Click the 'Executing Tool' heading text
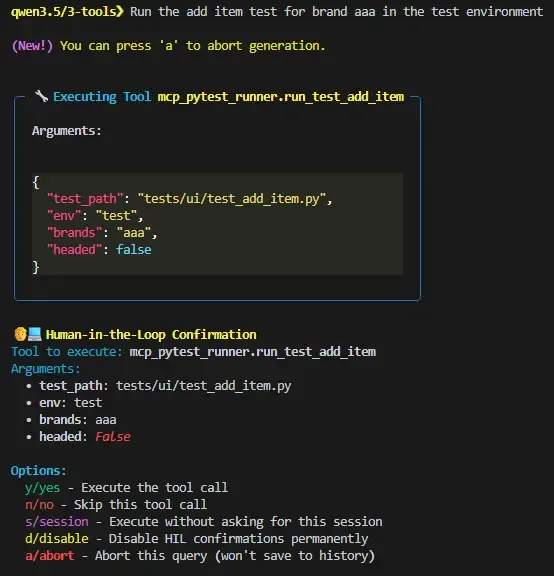 (x=102, y=97)
